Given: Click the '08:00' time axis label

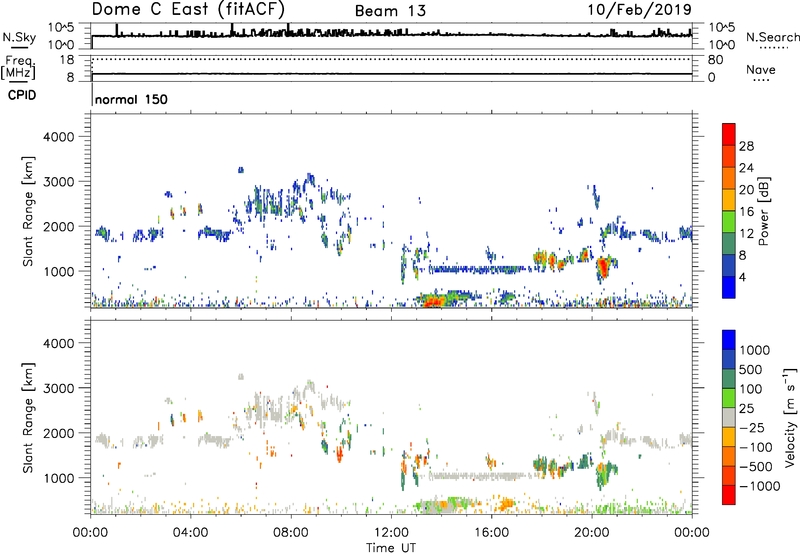Looking at the screenshot, I should coord(291,533).
